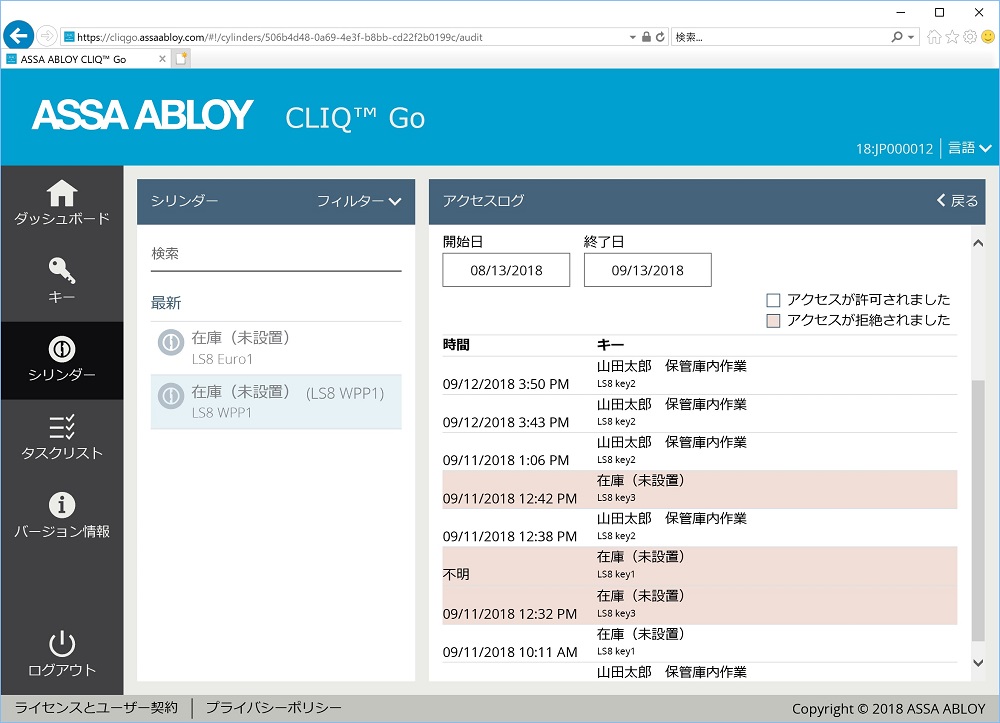Open the バージョン情報 info icon
1000x723 pixels.
pyautogui.click(x=62, y=505)
